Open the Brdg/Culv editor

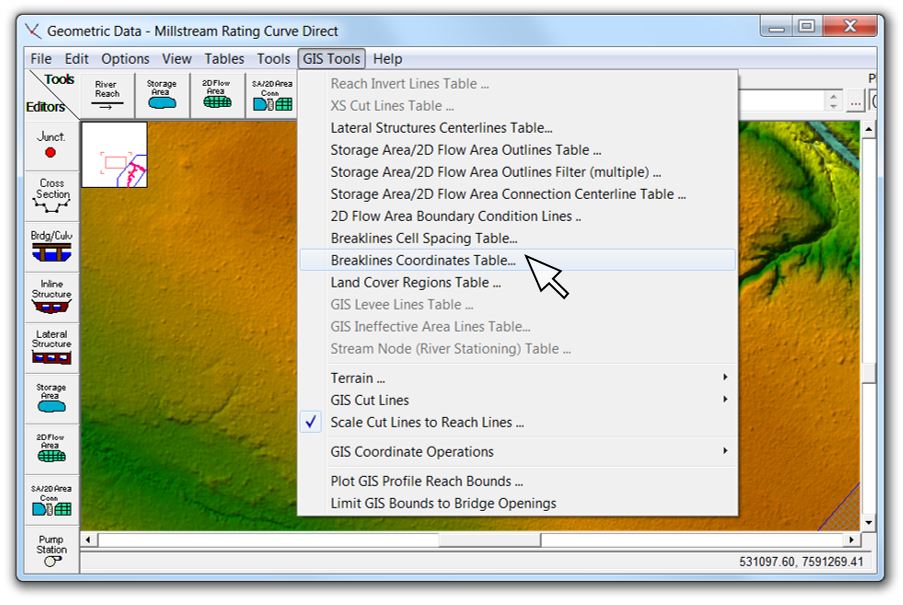tap(51, 246)
